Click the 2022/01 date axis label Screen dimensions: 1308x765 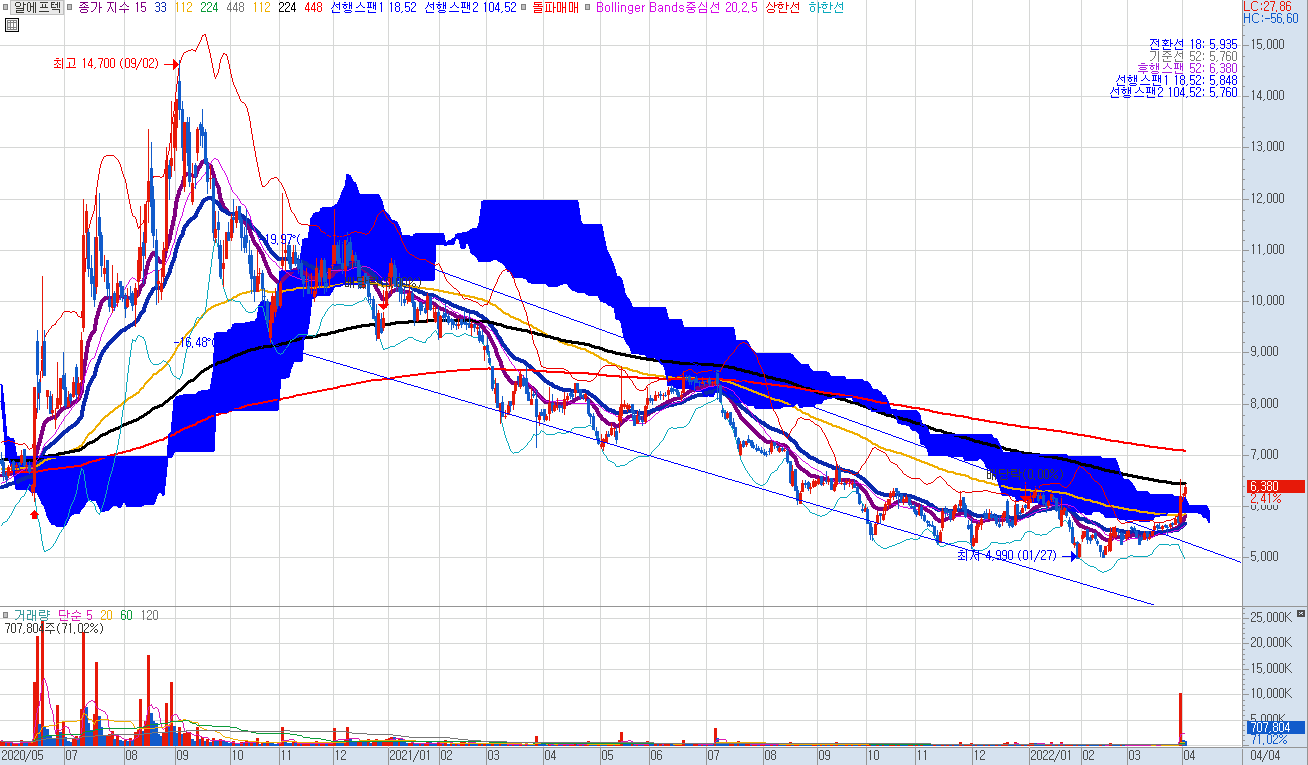pyautogui.click(x=1051, y=757)
